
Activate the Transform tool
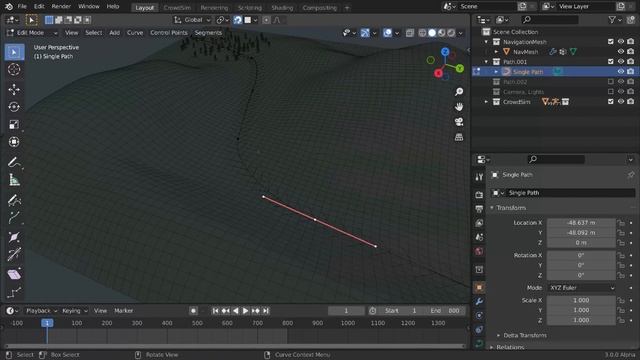[x=14, y=142]
